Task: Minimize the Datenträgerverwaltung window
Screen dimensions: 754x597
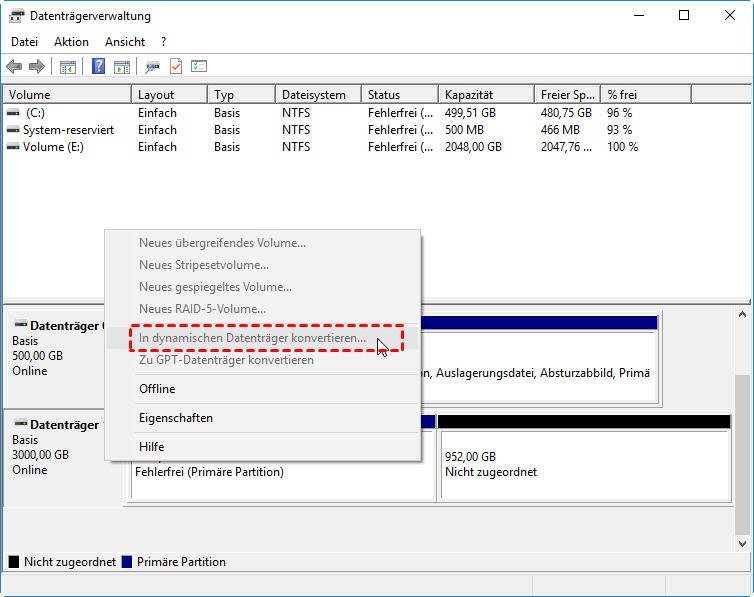Action: coord(639,15)
